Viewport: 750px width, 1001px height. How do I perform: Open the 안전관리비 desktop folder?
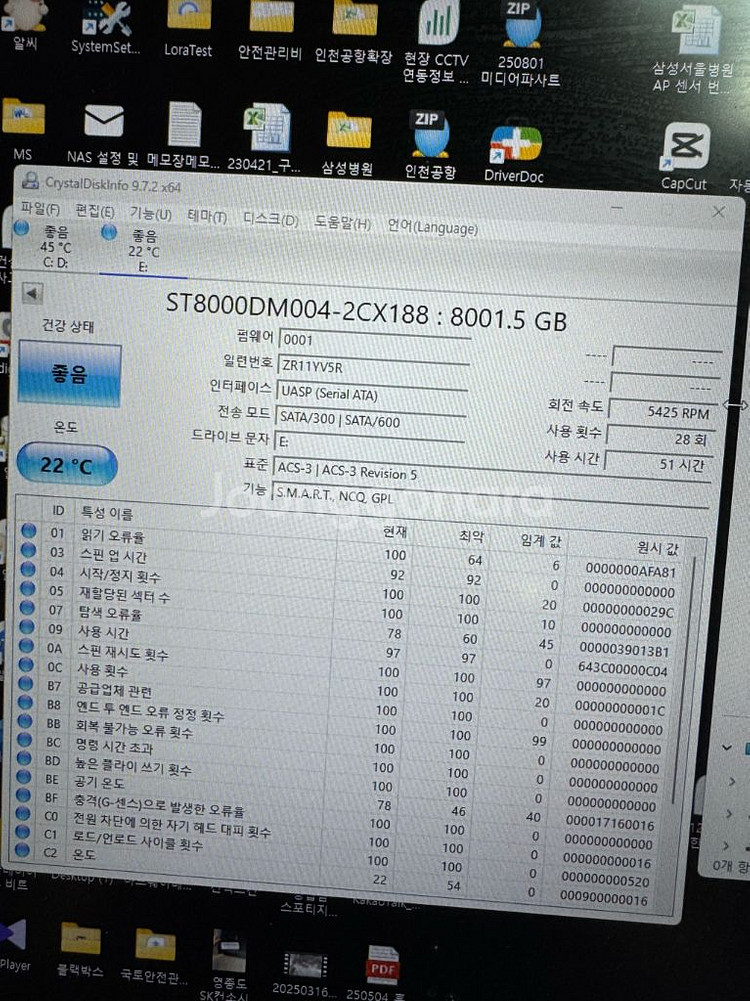pyautogui.click(x=269, y=32)
